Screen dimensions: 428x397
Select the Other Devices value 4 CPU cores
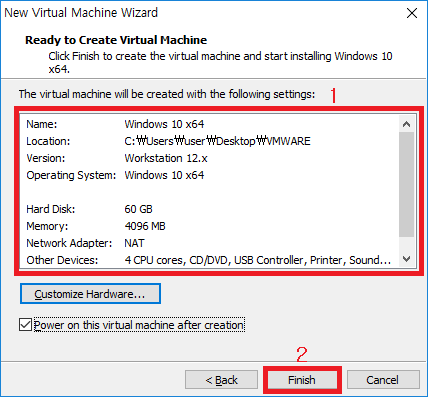coord(258,260)
